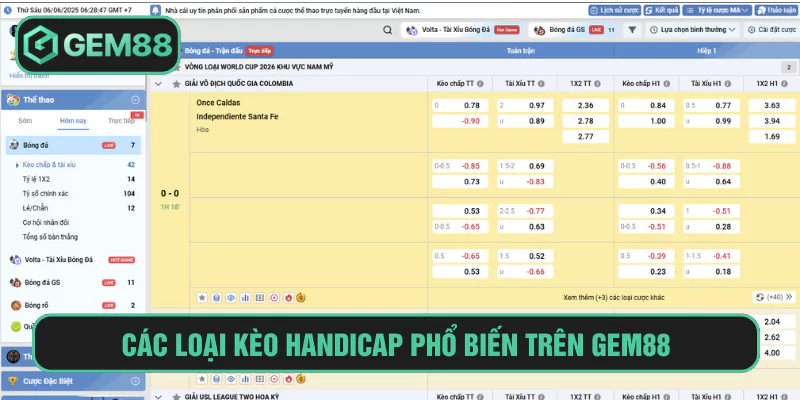Screen dimensions: 800x400
Task: Pick 1X2 H1 odds 3.63
Action: point(772,106)
